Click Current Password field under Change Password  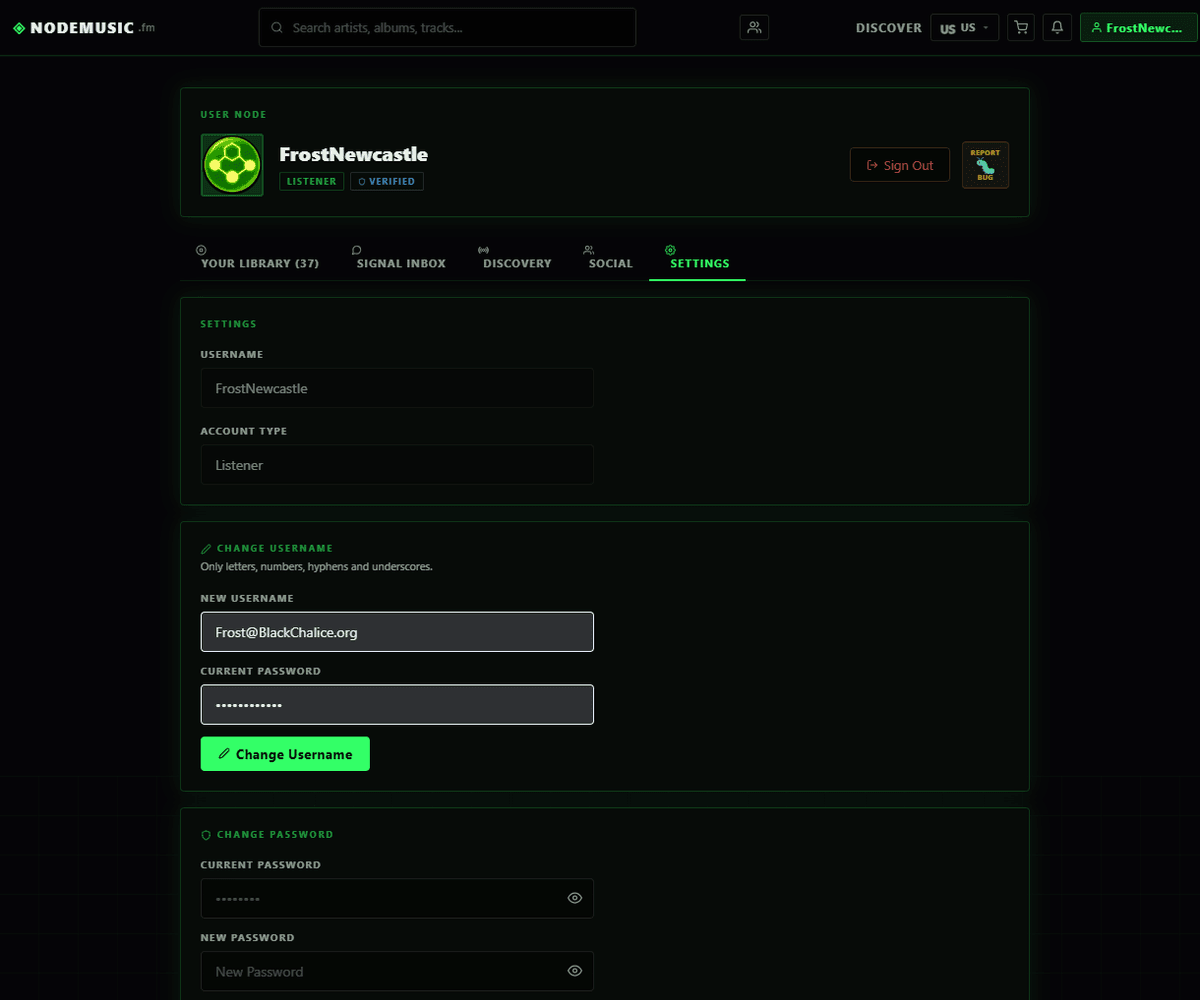tap(397, 898)
